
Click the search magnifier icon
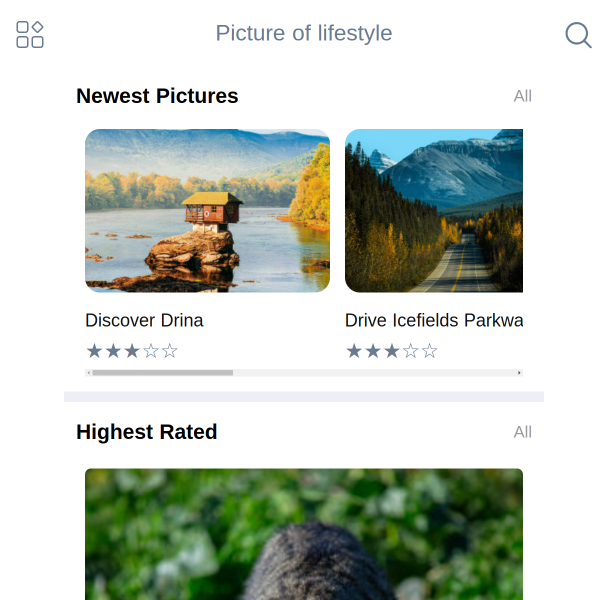point(578,35)
